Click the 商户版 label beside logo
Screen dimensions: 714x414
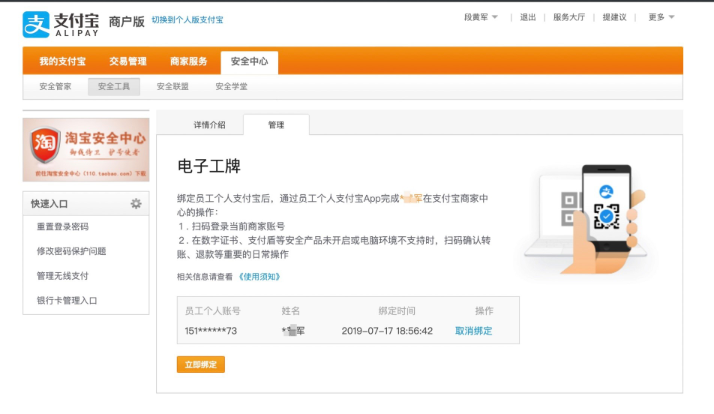coord(127,21)
